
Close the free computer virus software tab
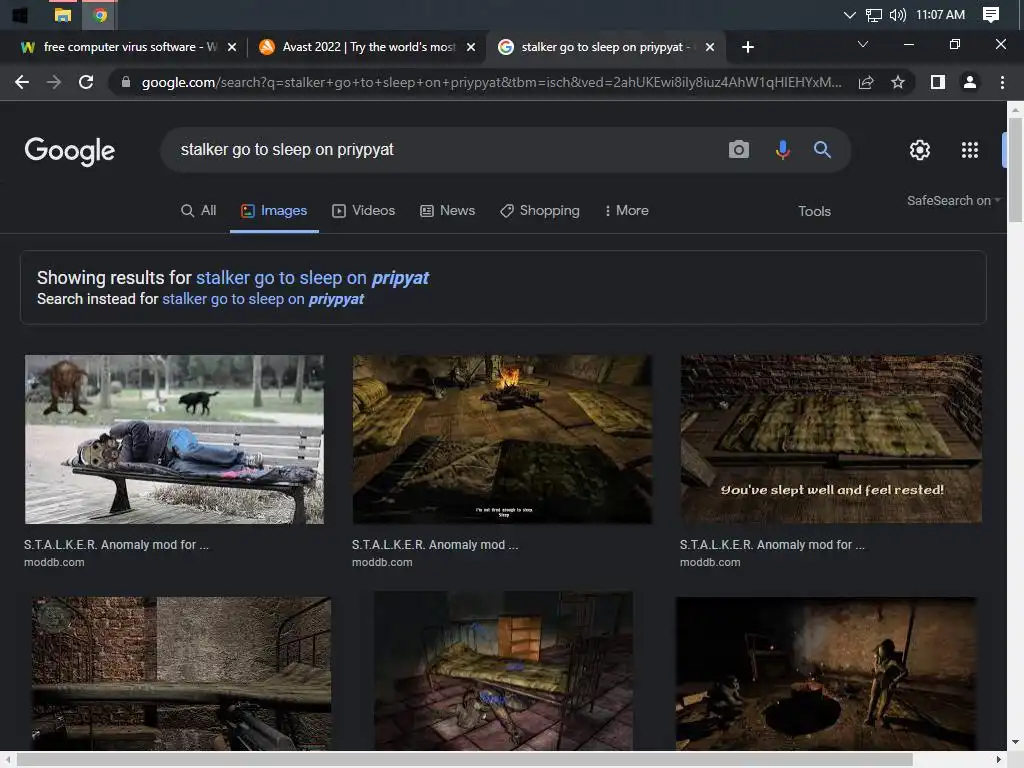232,47
